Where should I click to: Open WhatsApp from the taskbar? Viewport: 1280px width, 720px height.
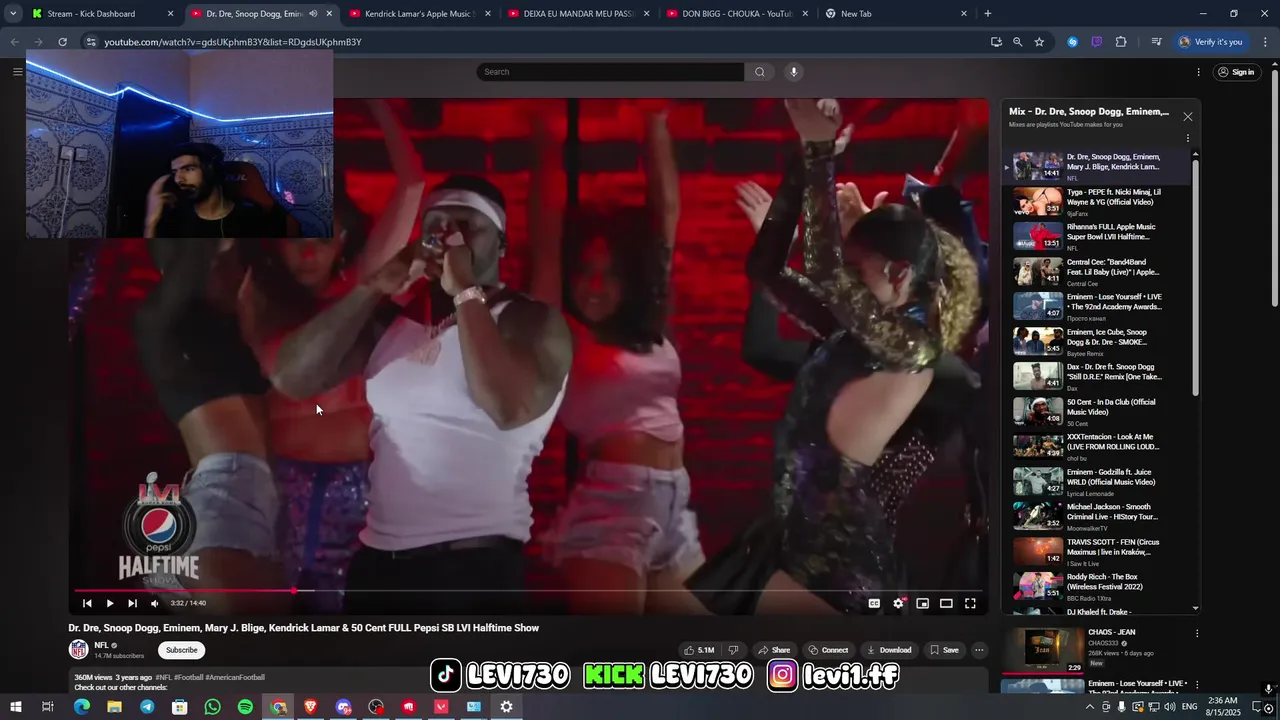pyautogui.click(x=212, y=707)
